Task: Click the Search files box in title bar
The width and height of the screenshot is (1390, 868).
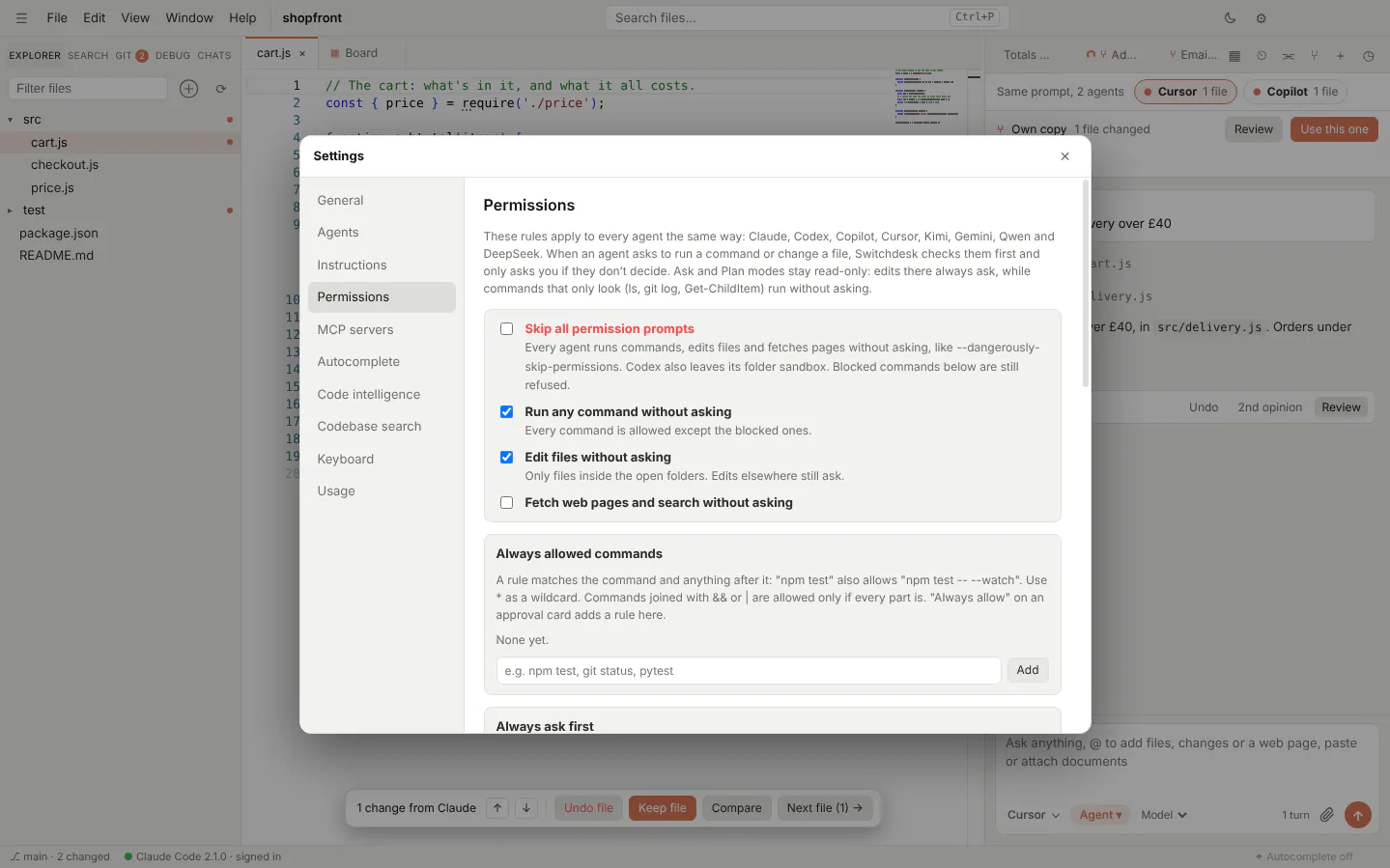Action: click(807, 17)
